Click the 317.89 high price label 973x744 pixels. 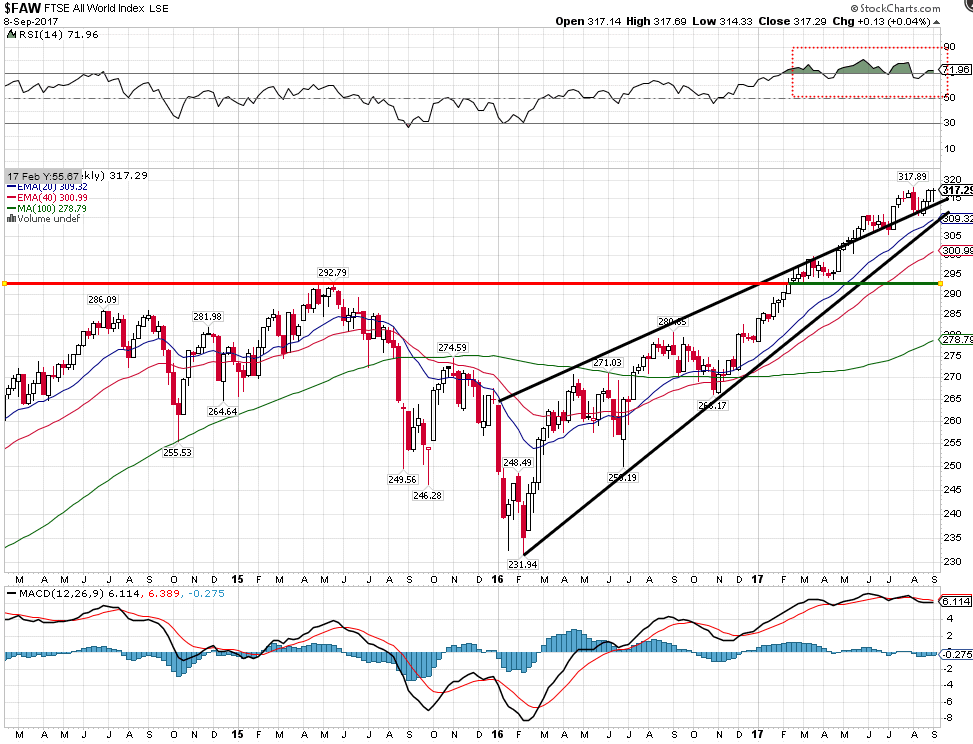click(912, 177)
